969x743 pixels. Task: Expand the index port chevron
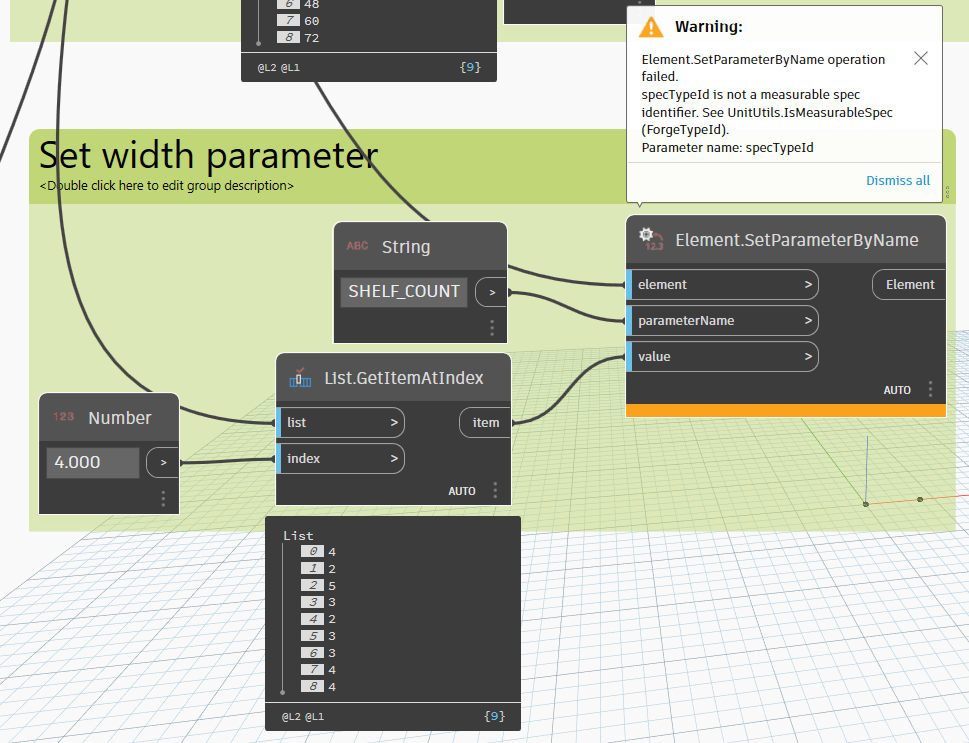394,458
